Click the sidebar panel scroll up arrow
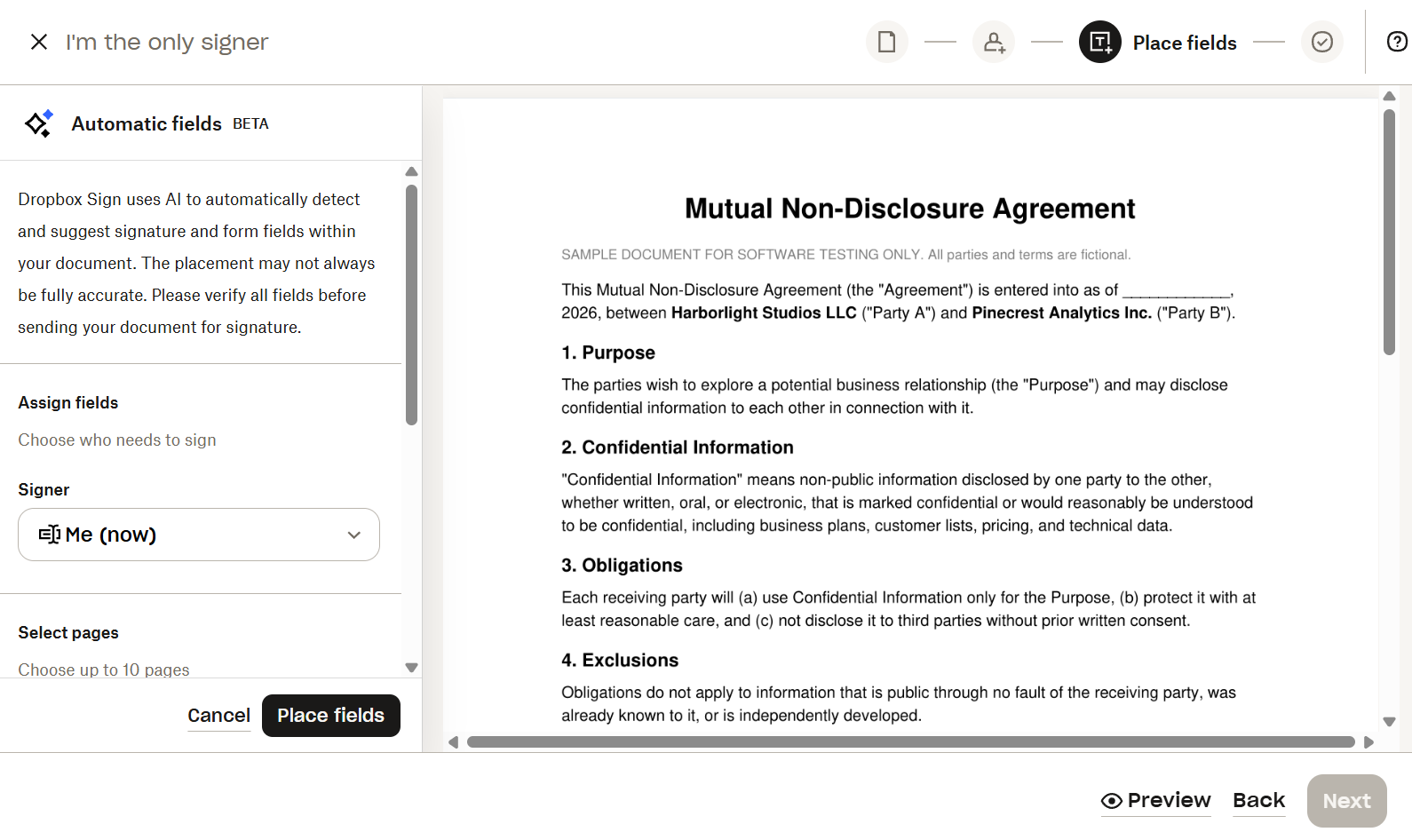This screenshot has height=840, width=1412. (411, 171)
